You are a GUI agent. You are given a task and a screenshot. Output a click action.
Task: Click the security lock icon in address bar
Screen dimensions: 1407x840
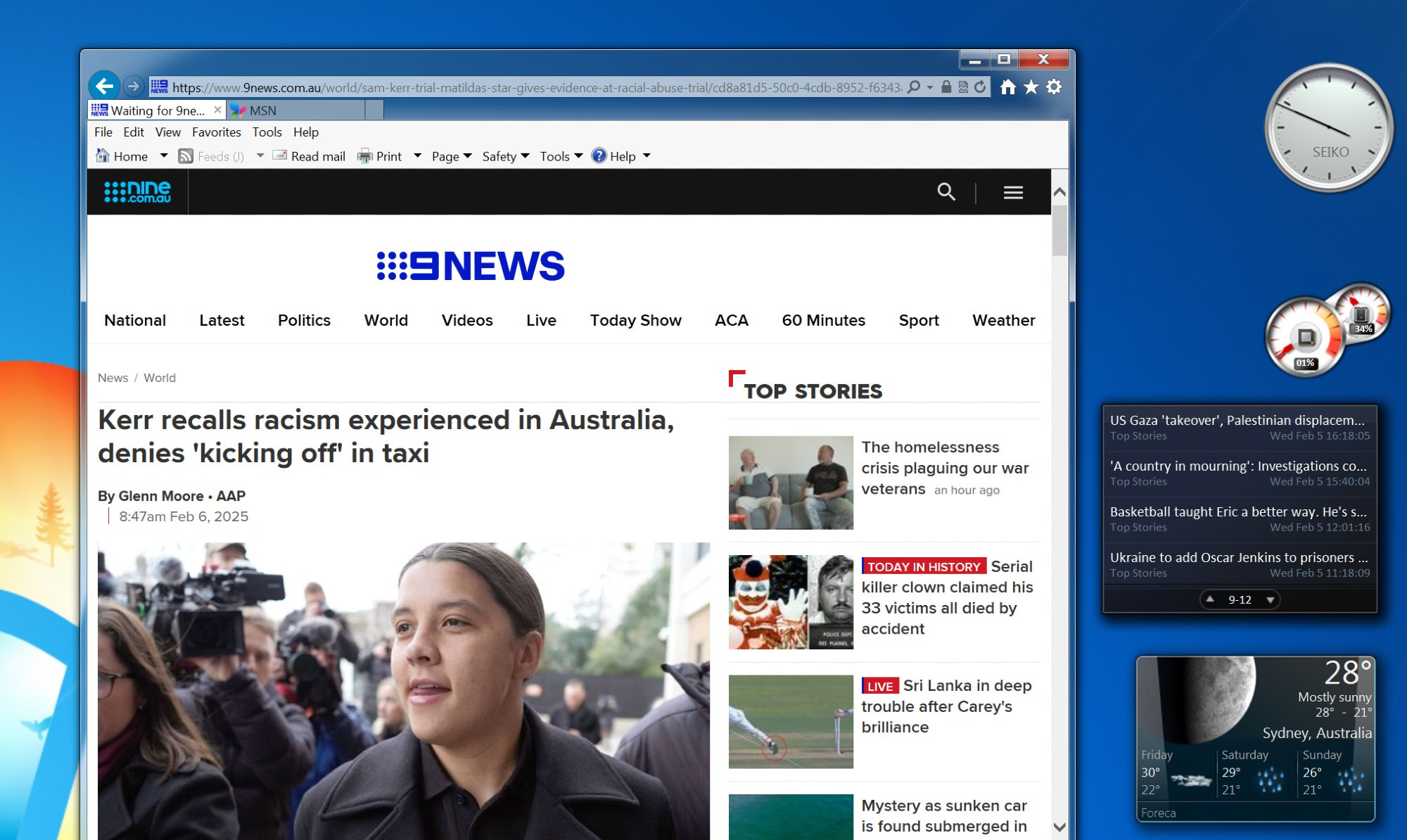[946, 87]
